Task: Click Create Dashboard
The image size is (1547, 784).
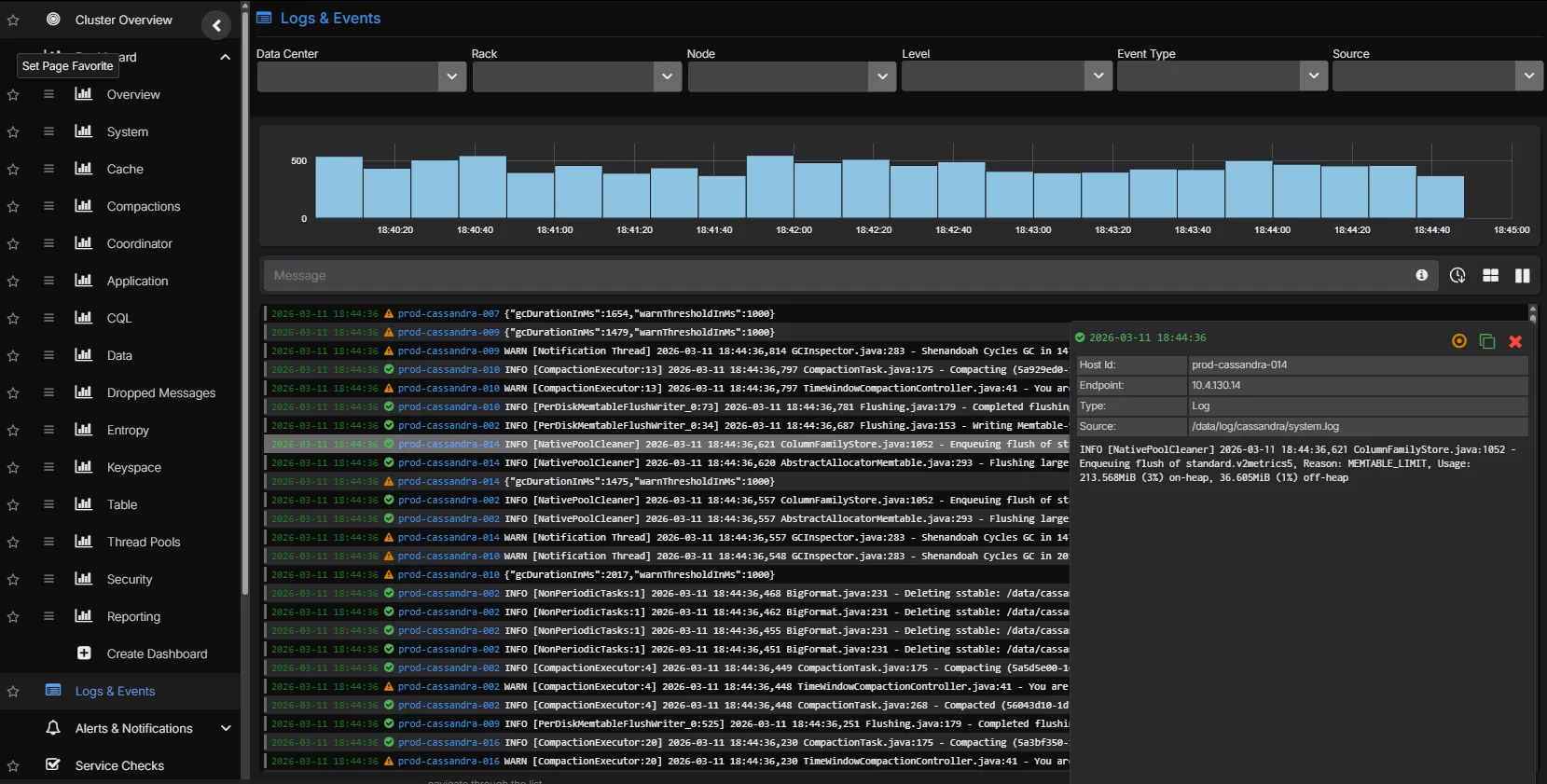Action: [x=157, y=653]
